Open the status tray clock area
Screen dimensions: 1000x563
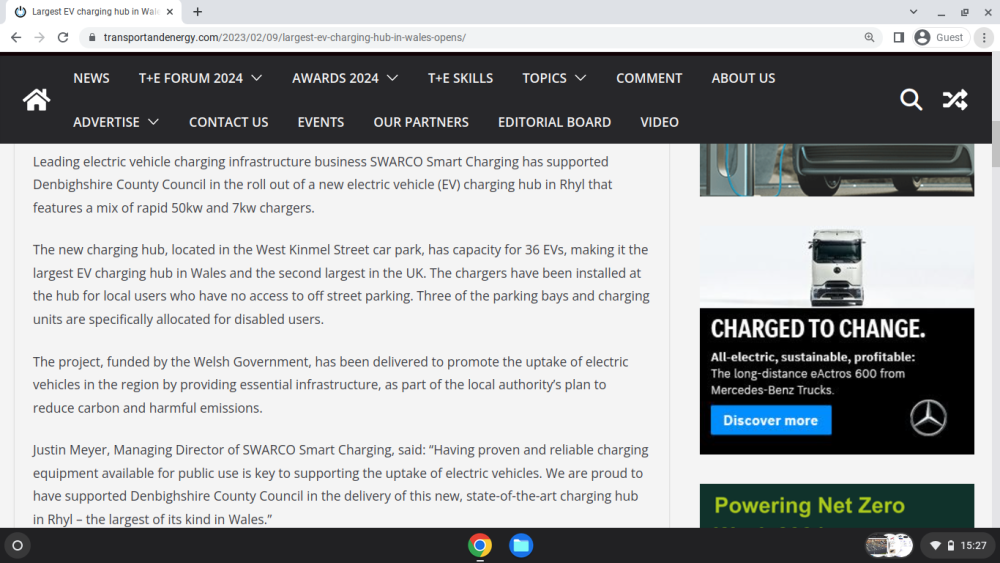[957, 545]
